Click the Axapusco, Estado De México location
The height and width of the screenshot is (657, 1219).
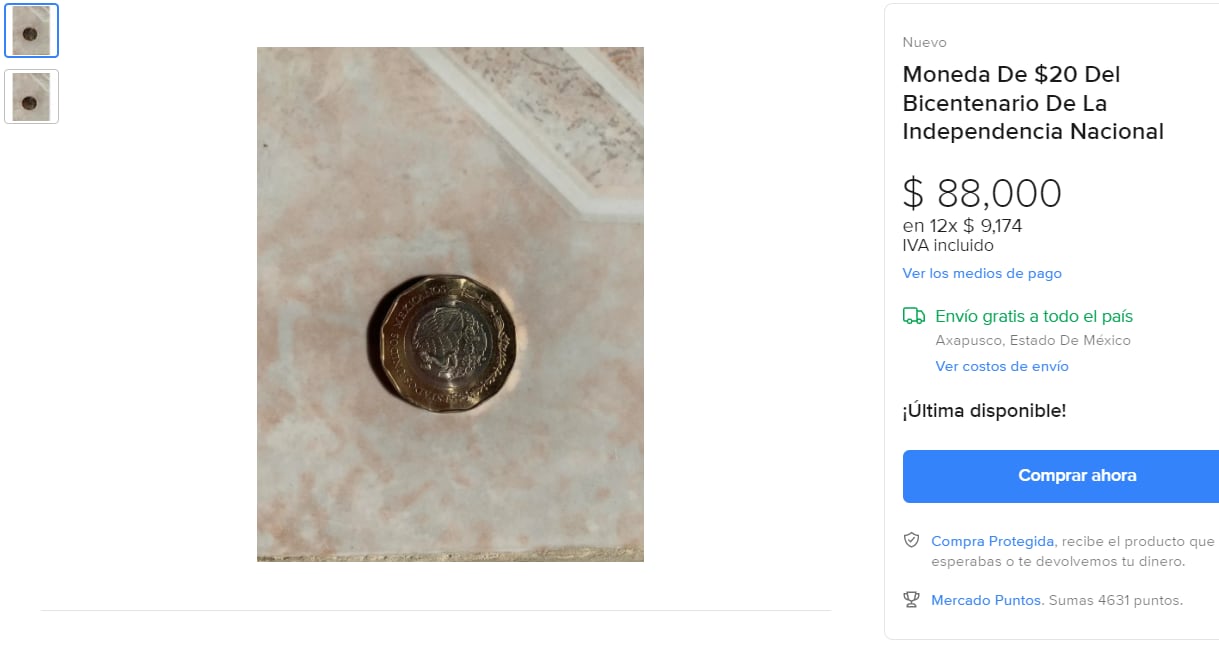[1033, 340]
